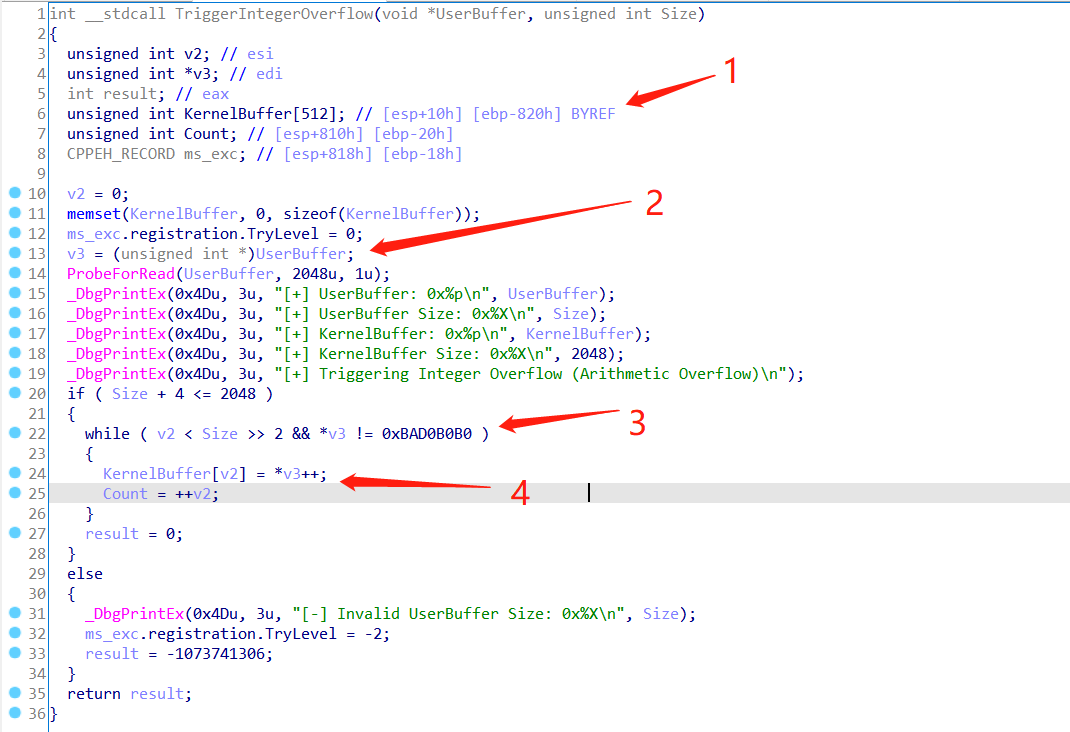Select v3 assignment on line 13
The image size is (1070, 732).
[x=210, y=254]
